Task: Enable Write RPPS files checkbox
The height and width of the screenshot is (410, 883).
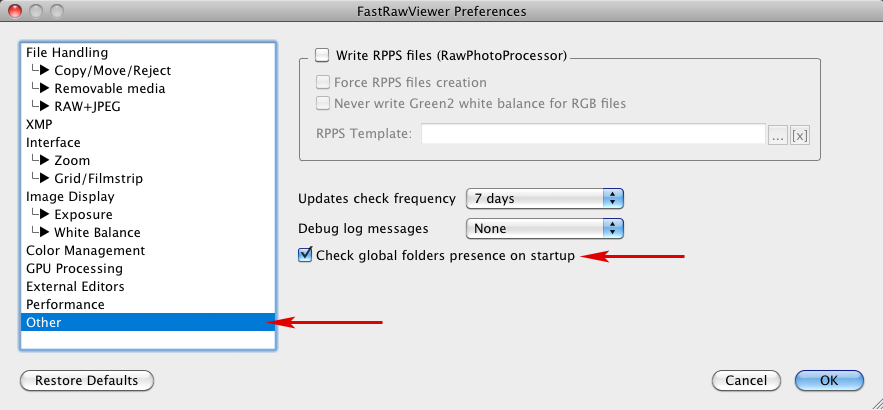Action: click(322, 56)
